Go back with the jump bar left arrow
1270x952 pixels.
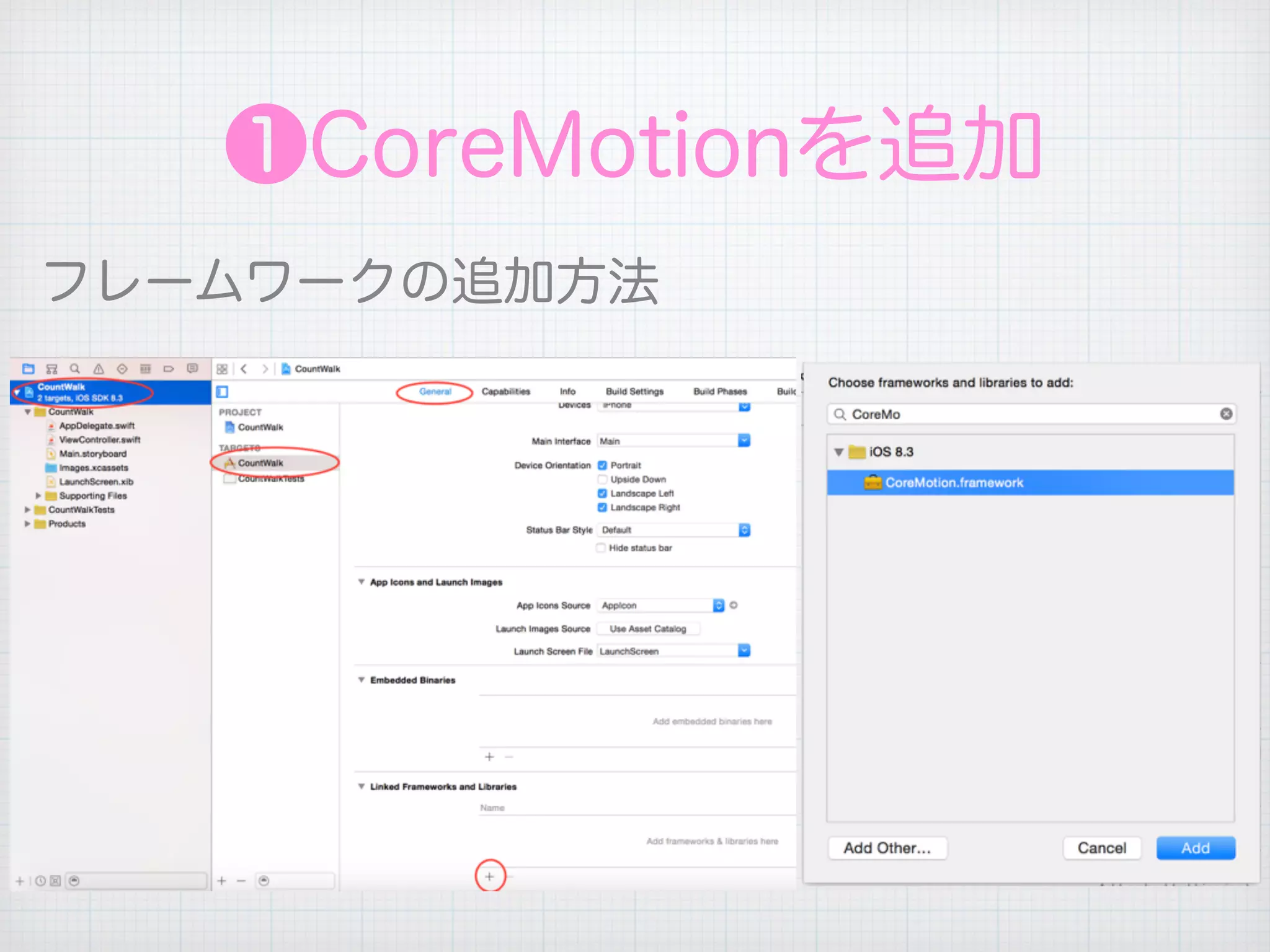244,369
